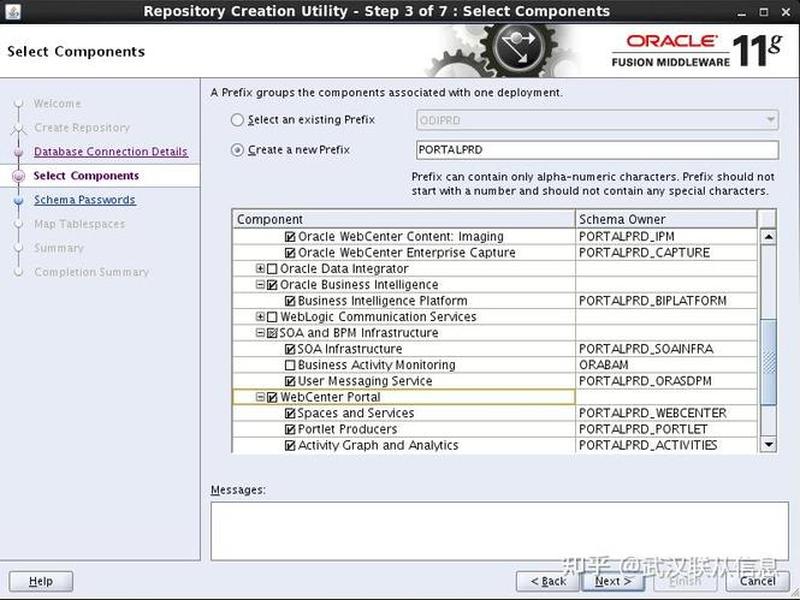
Task: Click the Back button
Action: click(x=548, y=582)
